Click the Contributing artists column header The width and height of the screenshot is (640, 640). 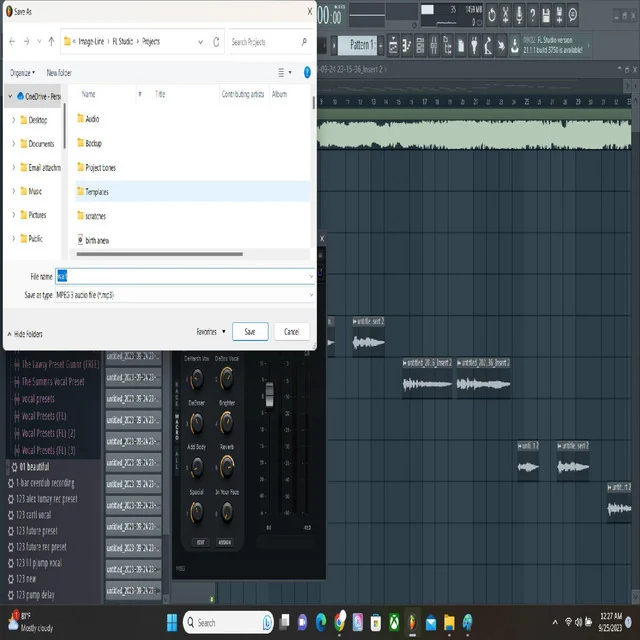pos(243,94)
